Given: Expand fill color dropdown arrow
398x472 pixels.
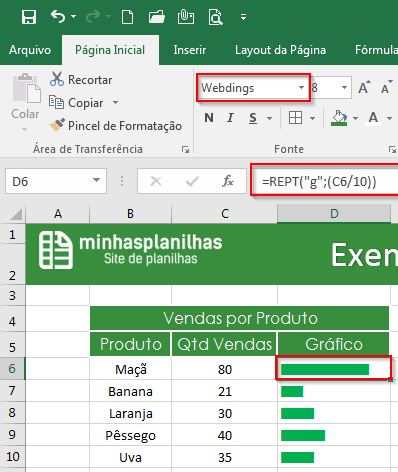Looking at the screenshot, I should (355, 118).
